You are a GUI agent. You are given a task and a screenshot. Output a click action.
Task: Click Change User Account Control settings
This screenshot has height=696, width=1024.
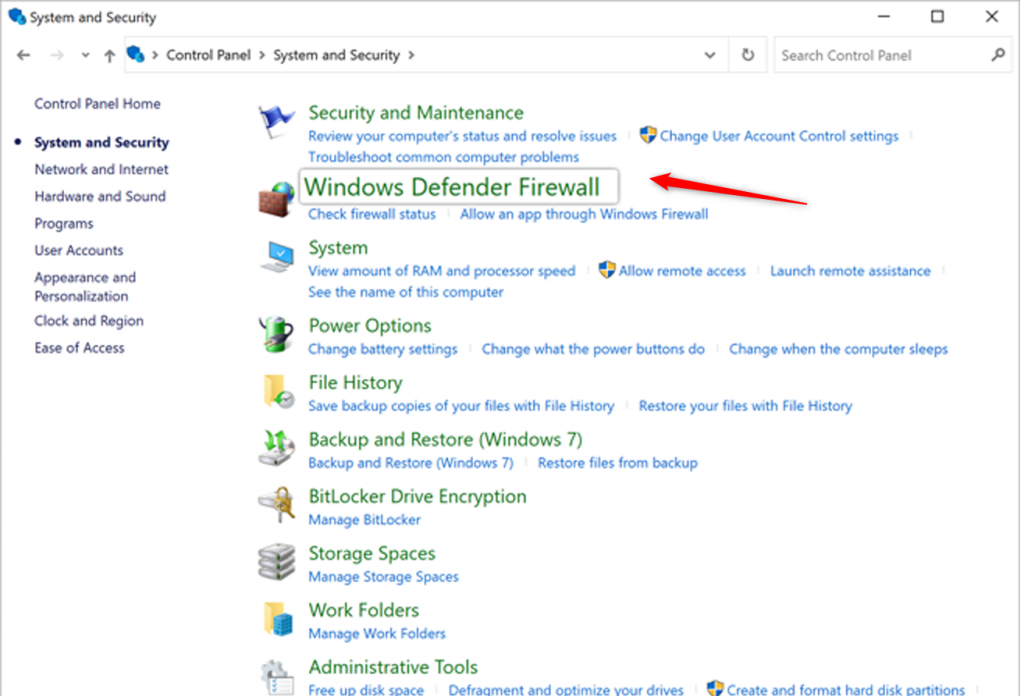click(x=779, y=136)
